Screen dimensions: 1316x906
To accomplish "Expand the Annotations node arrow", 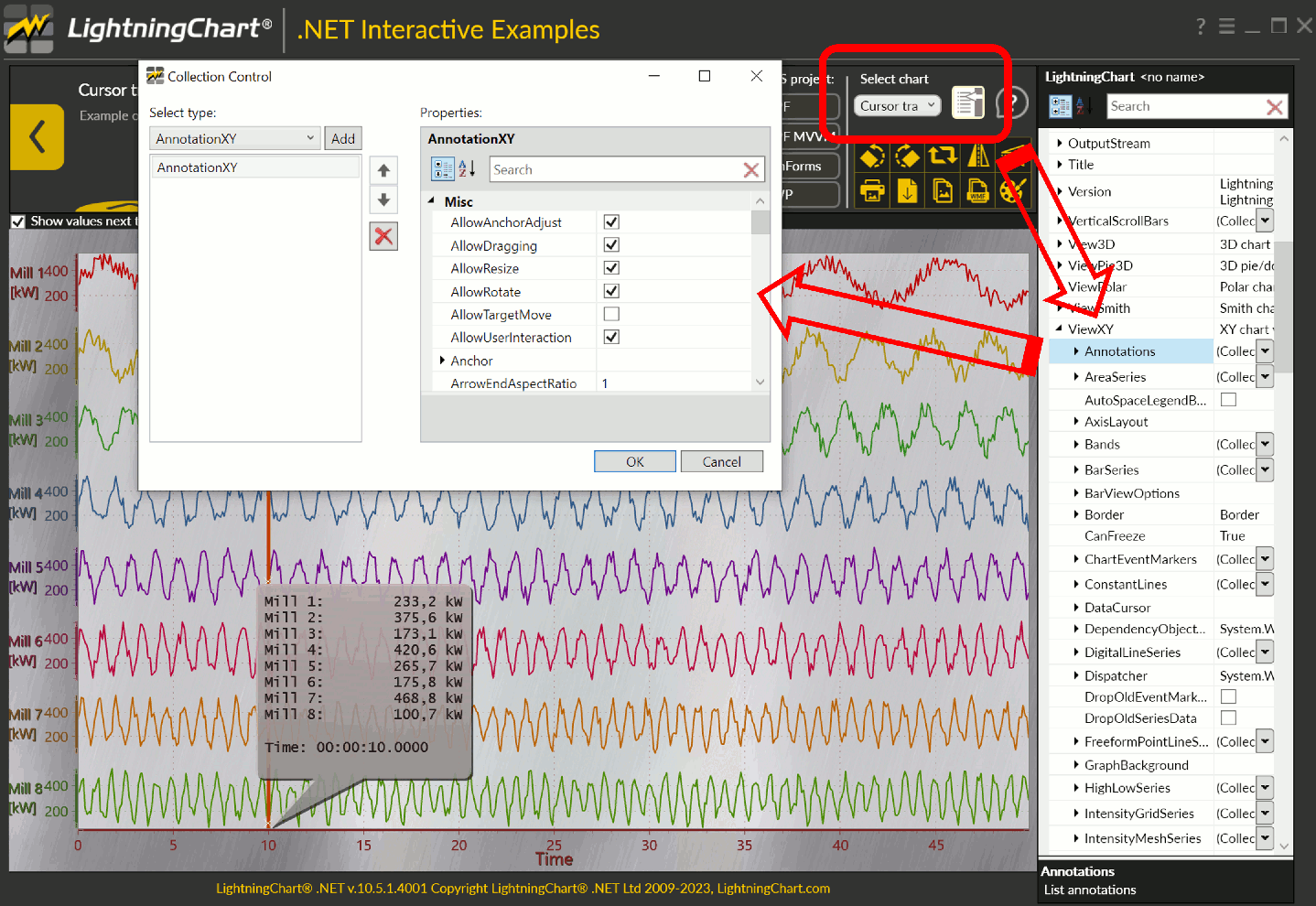I will pyautogui.click(x=1075, y=351).
